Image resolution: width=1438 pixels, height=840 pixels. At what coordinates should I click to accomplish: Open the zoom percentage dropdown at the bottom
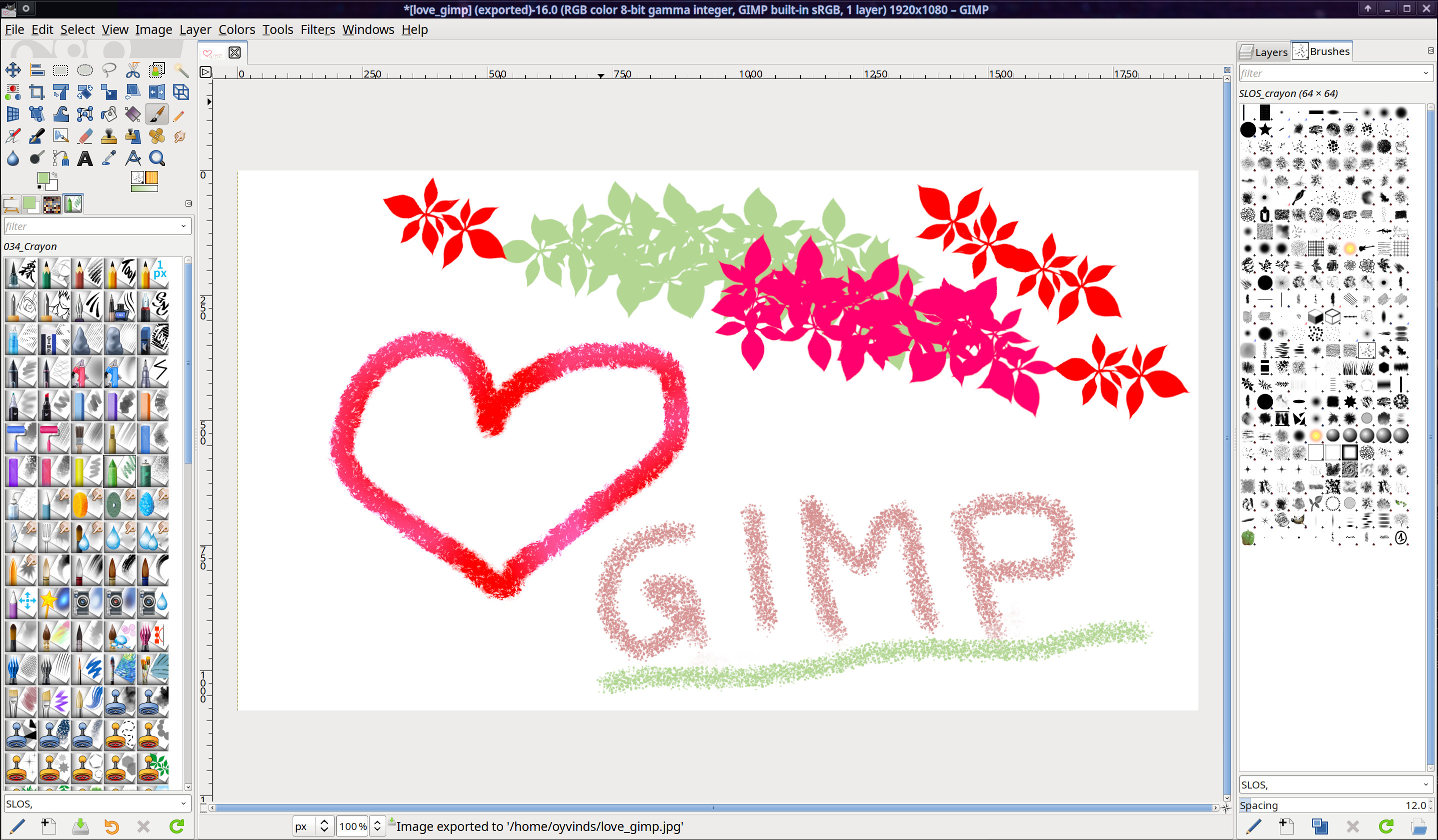353,826
